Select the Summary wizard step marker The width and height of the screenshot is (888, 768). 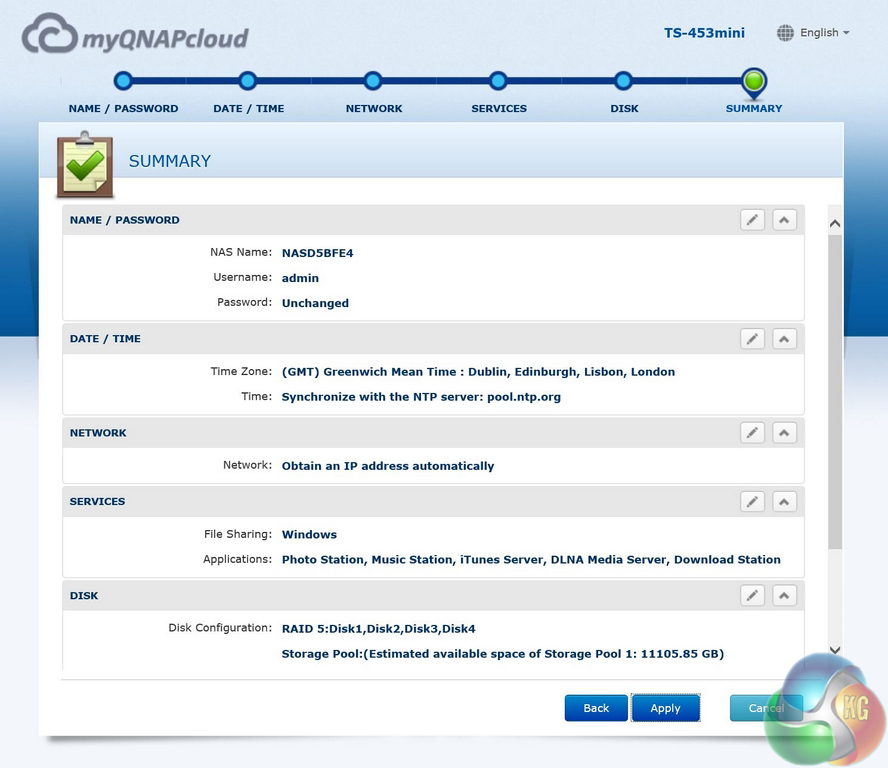pyautogui.click(x=754, y=82)
